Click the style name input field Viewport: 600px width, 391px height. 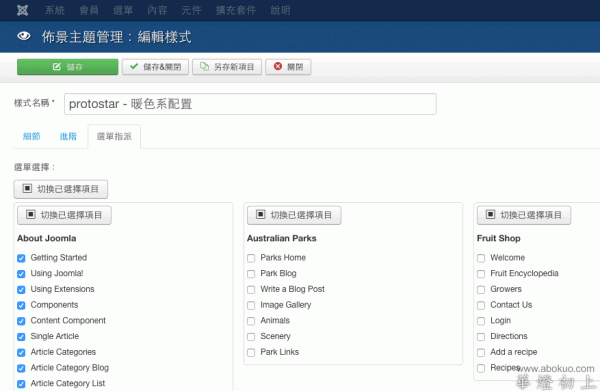pyautogui.click(x=250, y=104)
